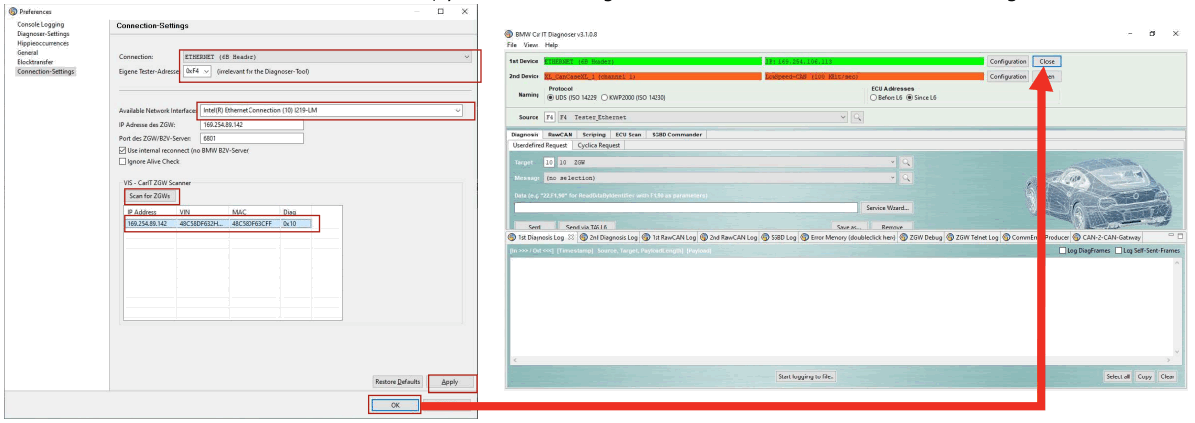Select Hippieoccurrences in the Preferences tree

pyautogui.click(x=43, y=43)
